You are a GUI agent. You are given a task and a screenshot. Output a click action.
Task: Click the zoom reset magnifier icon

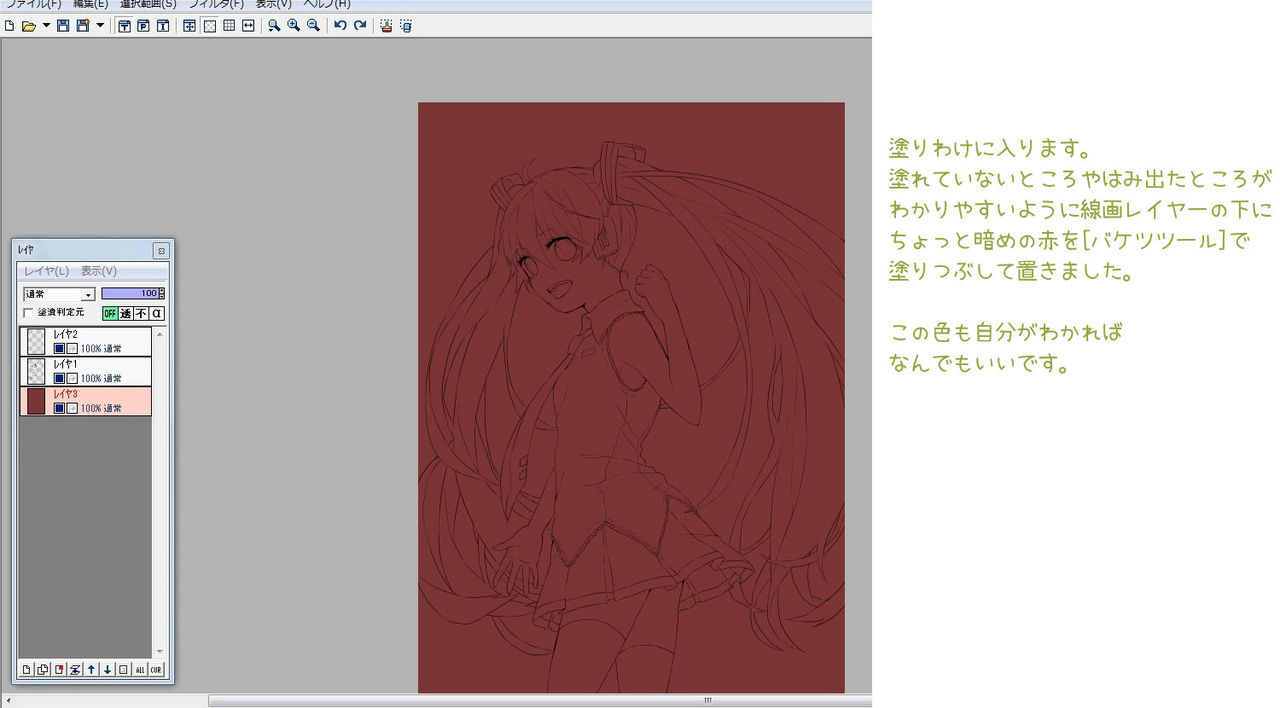click(x=274, y=26)
